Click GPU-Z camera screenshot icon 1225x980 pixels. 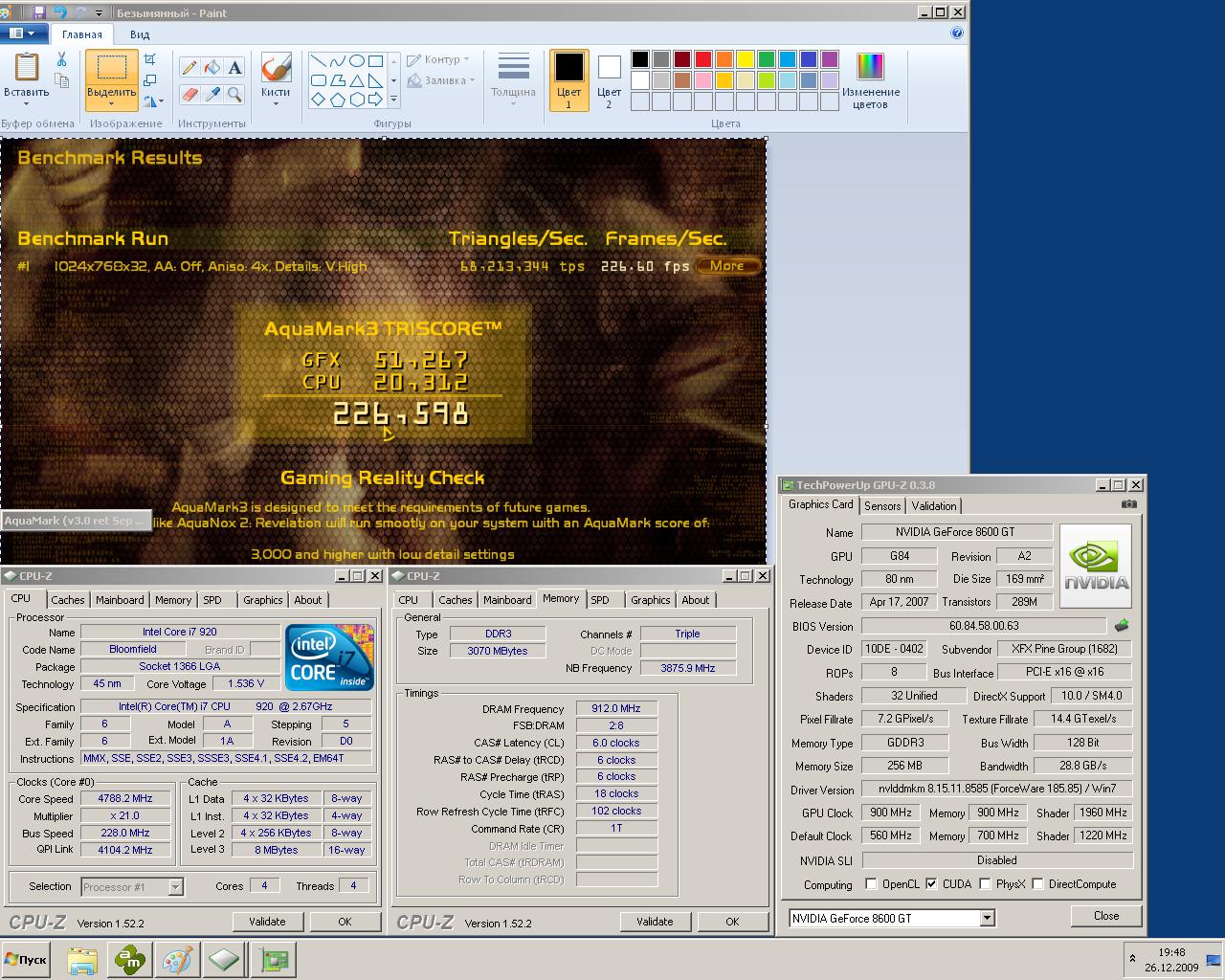[1129, 504]
